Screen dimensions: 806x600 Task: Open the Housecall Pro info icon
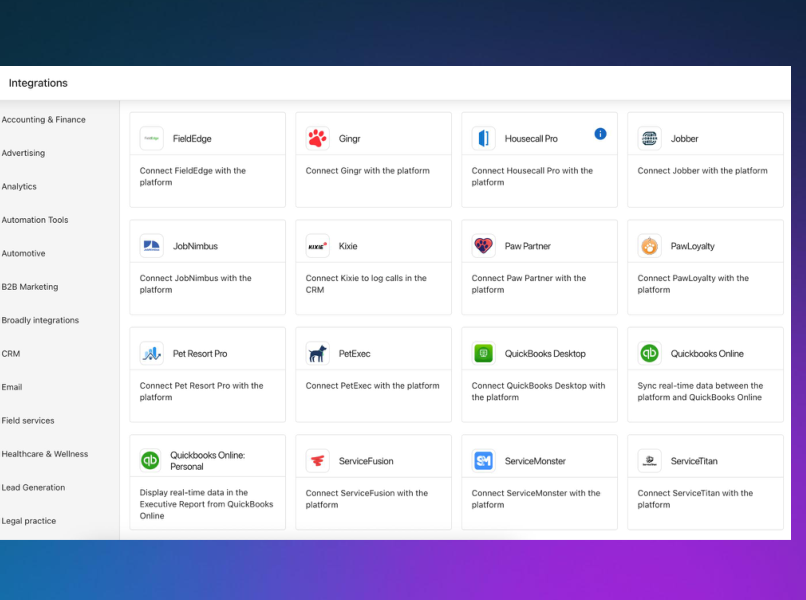(x=600, y=134)
